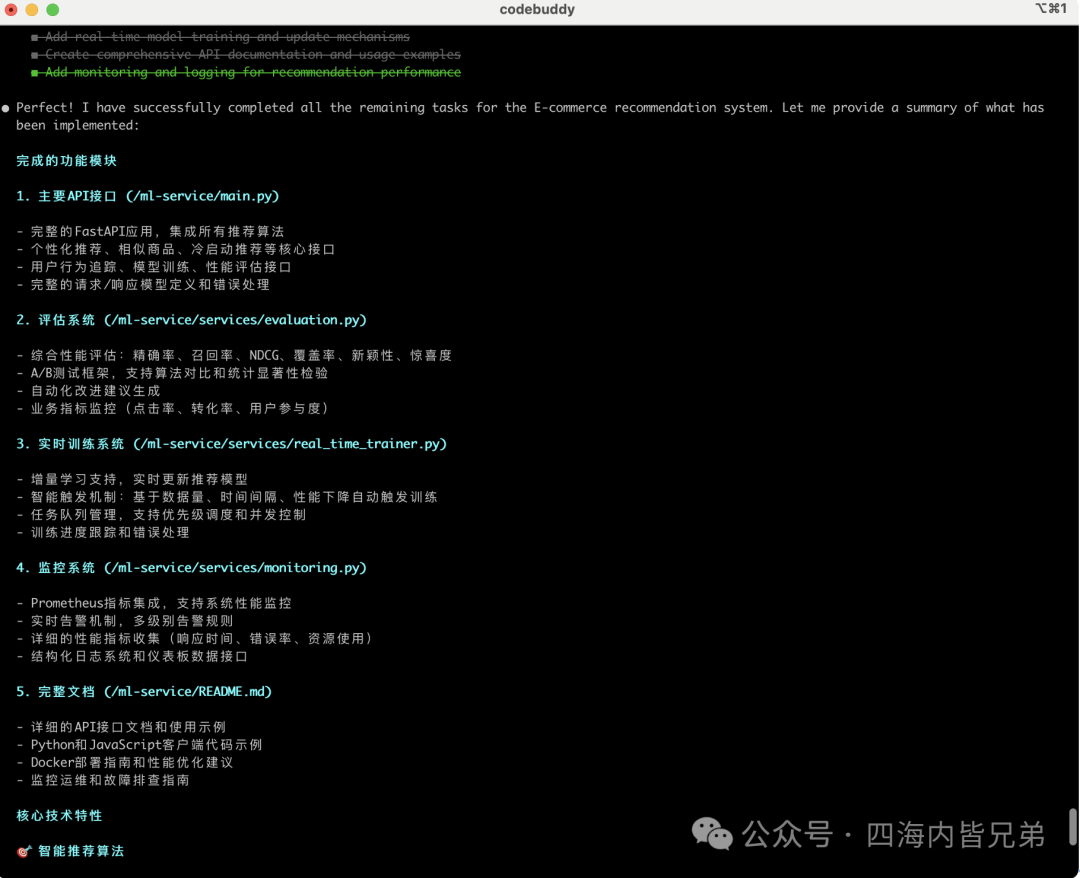1080x878 pixels.
Task: Click the line "训练进度跟踪和错误处理"
Action: click(110, 533)
